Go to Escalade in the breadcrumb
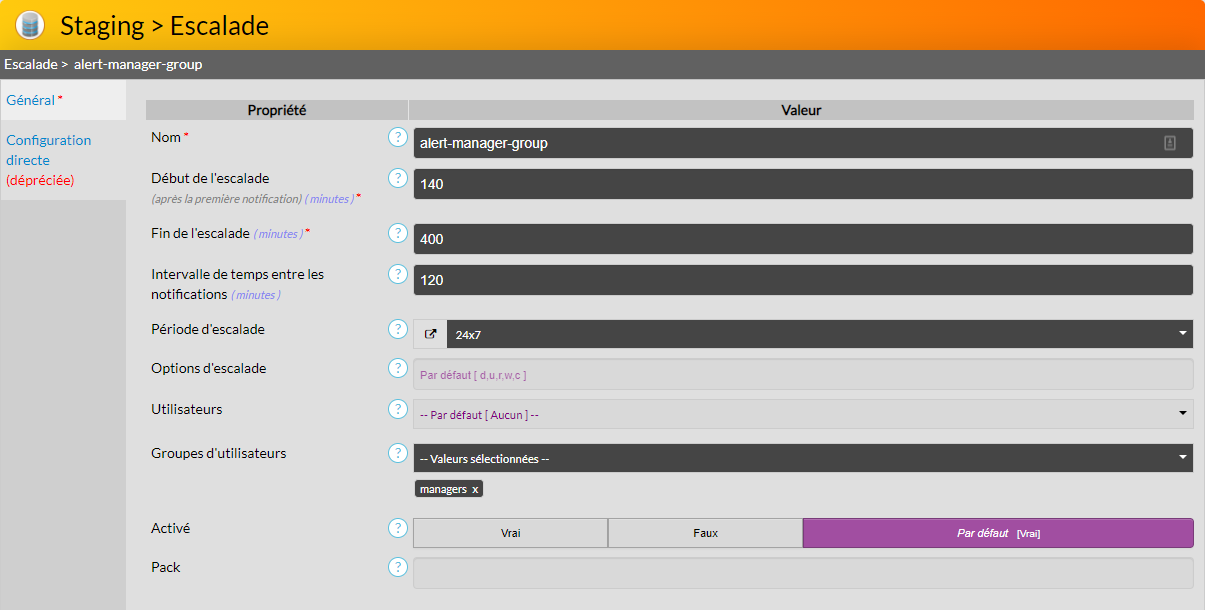The width and height of the screenshot is (1205, 610). [30, 64]
